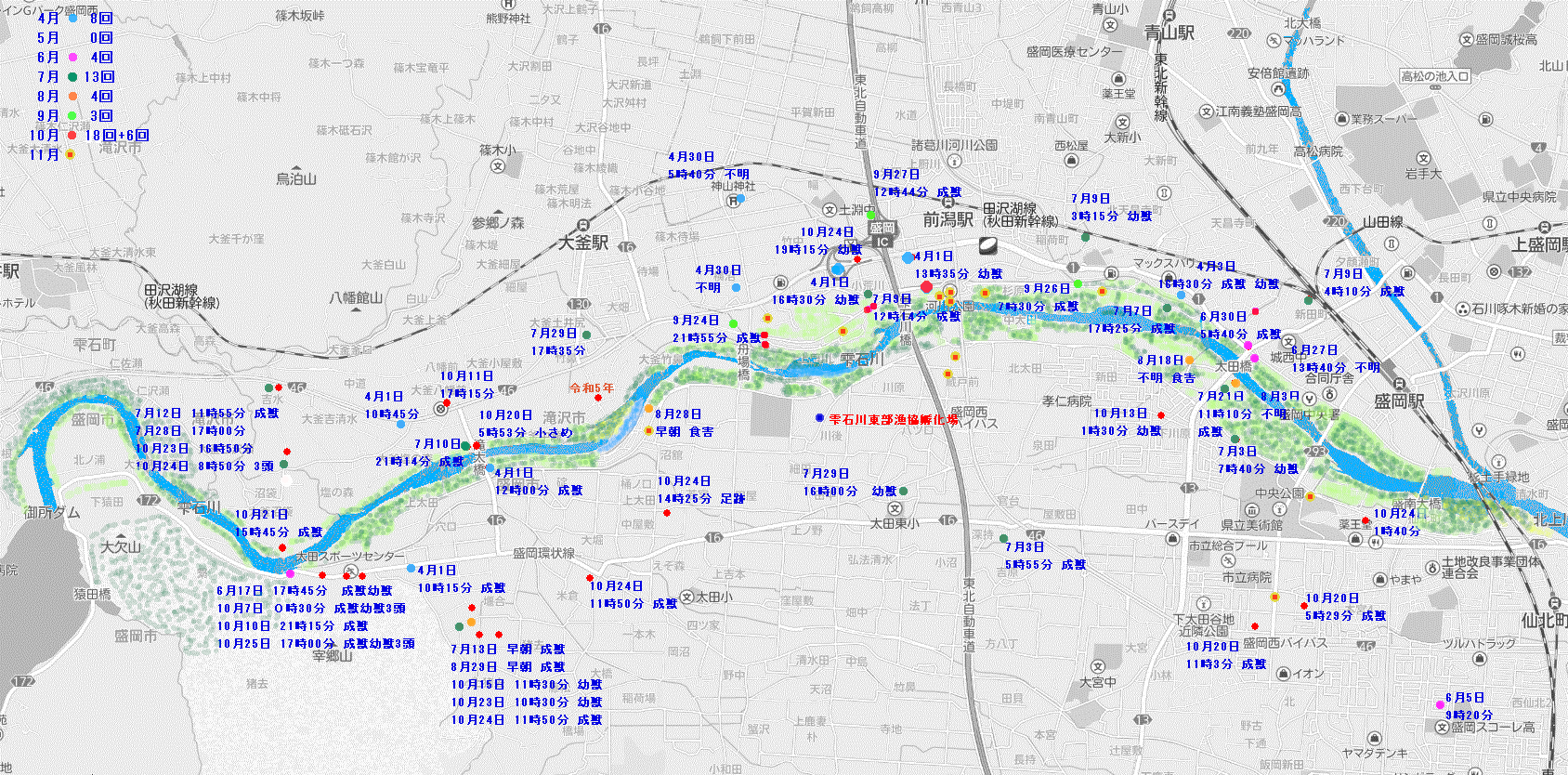Click the 太田東小 school icon

coord(895,508)
